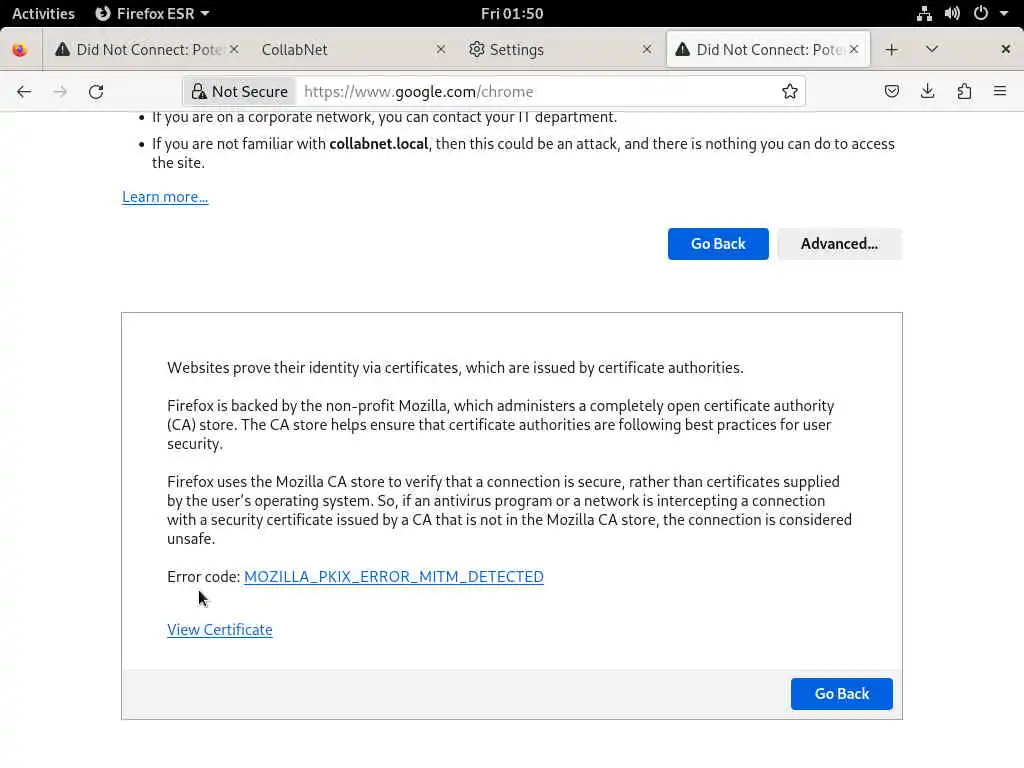Click the browser back arrow
The width and height of the screenshot is (1024, 768).
pyautogui.click(x=24, y=92)
